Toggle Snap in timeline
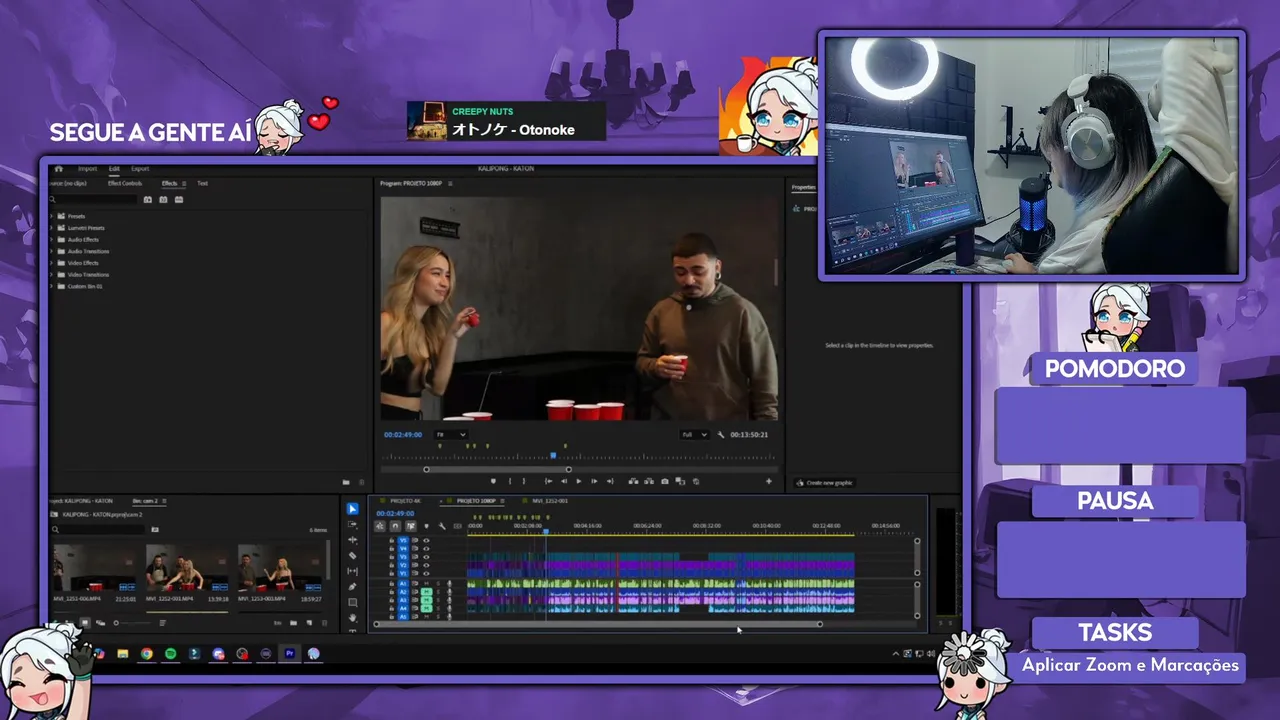 tap(395, 526)
